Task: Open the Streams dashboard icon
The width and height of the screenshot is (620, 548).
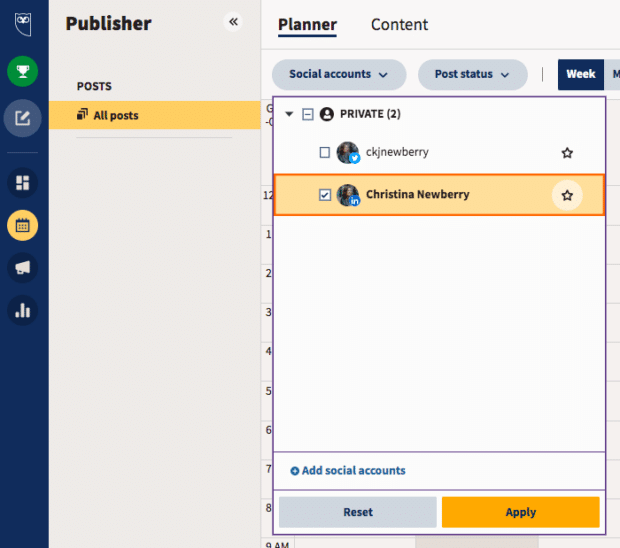Action: click(22, 182)
